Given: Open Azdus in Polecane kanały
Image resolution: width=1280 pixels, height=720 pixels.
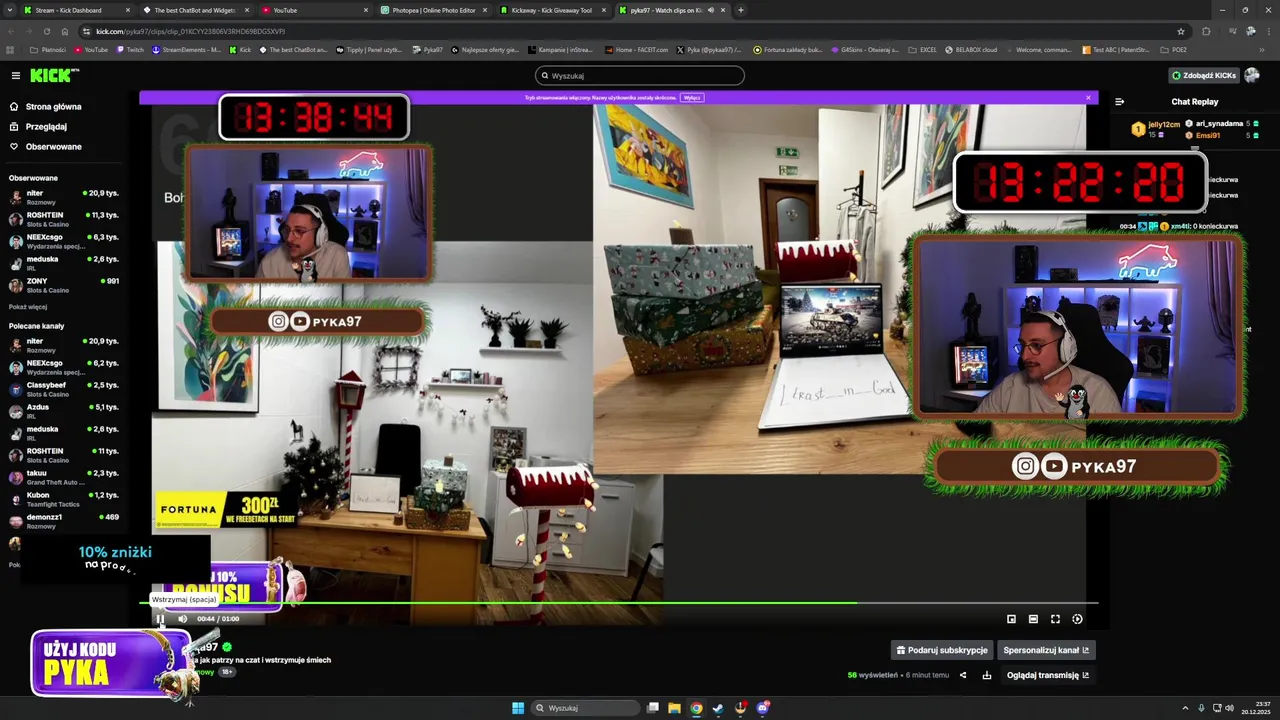Looking at the screenshot, I should (64, 411).
